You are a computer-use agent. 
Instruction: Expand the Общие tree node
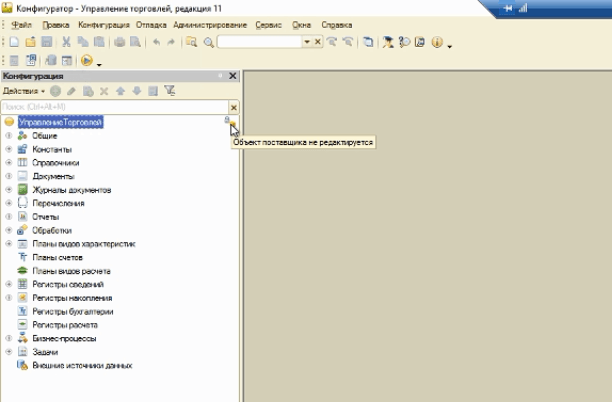click(9, 136)
